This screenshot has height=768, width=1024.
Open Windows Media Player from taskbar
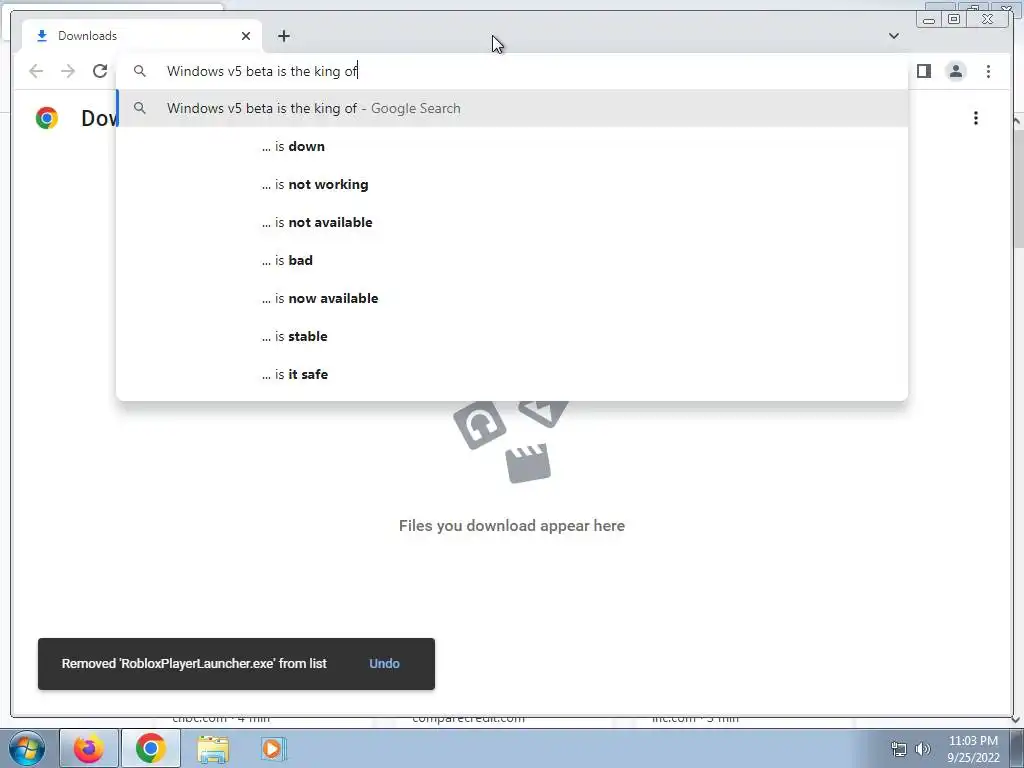click(273, 749)
